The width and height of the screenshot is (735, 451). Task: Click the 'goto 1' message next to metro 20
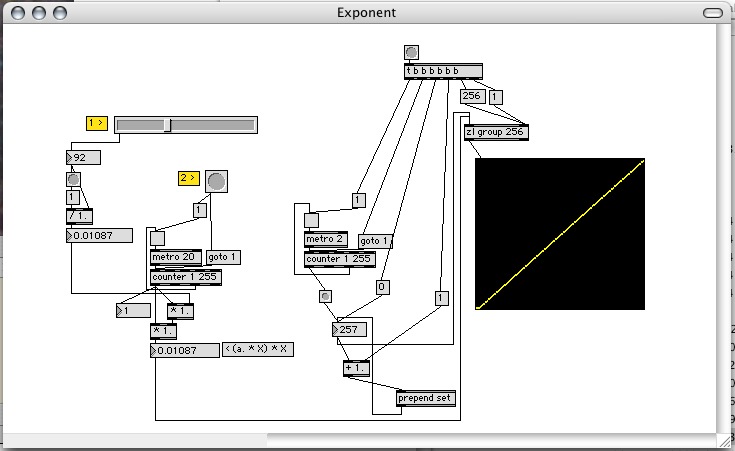223,257
